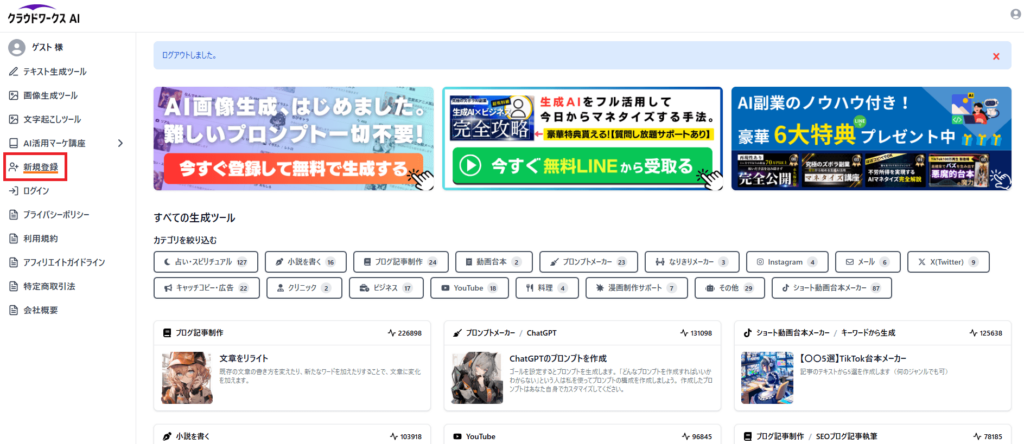
Task: Open 画像生成ツール in the sidebar
Action: pos(50,95)
